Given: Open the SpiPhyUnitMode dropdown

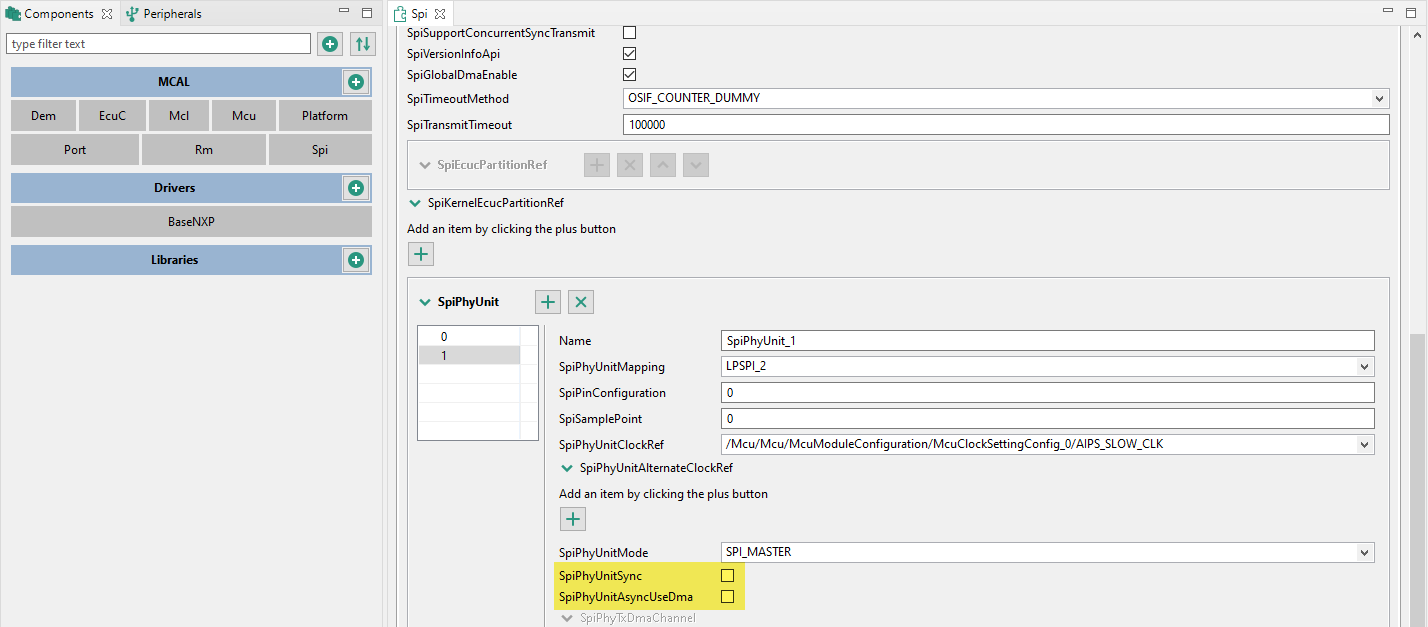Looking at the screenshot, I should [x=1365, y=553].
